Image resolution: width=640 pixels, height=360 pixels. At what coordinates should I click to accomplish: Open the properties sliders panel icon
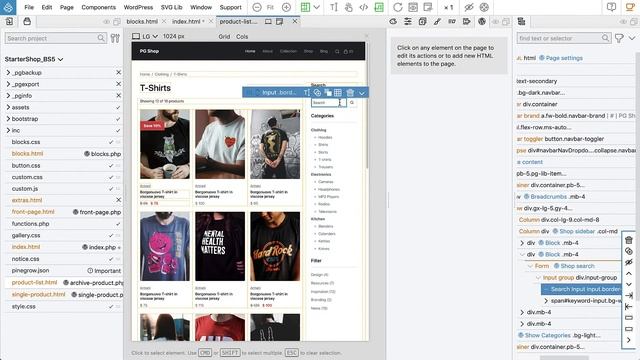408,21
